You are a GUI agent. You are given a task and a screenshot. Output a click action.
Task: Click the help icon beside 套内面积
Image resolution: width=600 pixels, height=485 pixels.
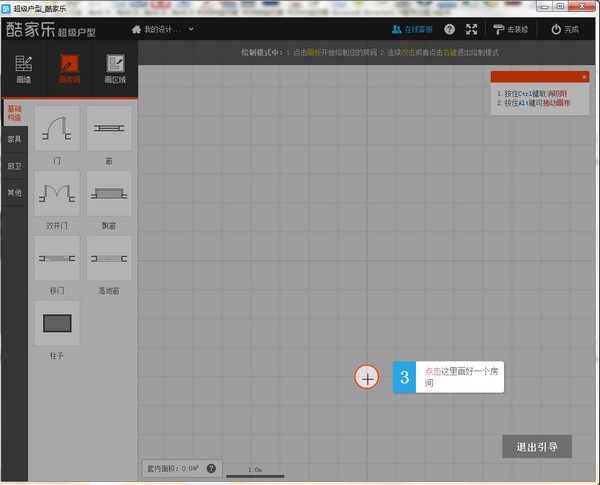coord(211,468)
